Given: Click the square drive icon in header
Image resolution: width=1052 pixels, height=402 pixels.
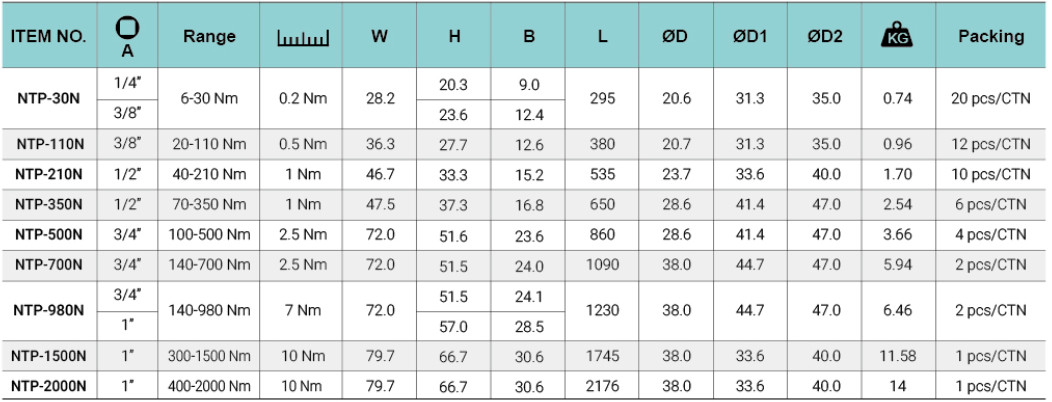Looking at the screenshot, I should [127, 26].
